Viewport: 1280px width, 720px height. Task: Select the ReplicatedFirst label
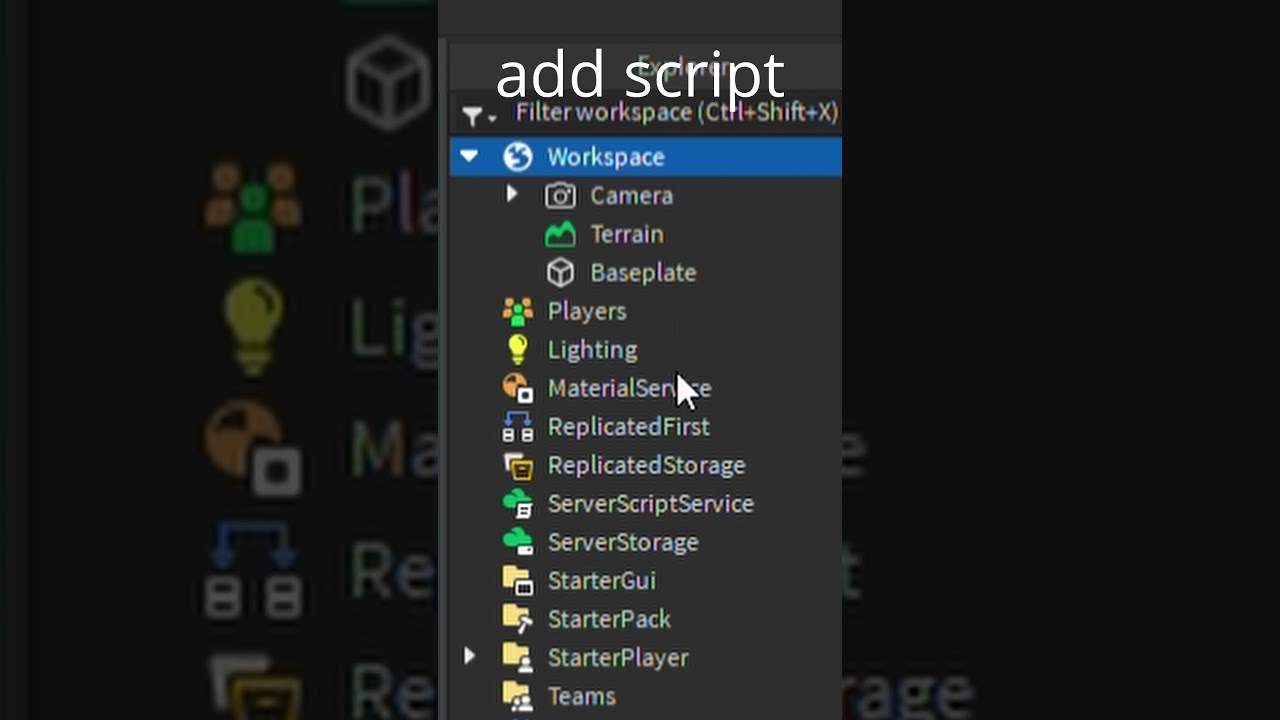tap(628, 427)
